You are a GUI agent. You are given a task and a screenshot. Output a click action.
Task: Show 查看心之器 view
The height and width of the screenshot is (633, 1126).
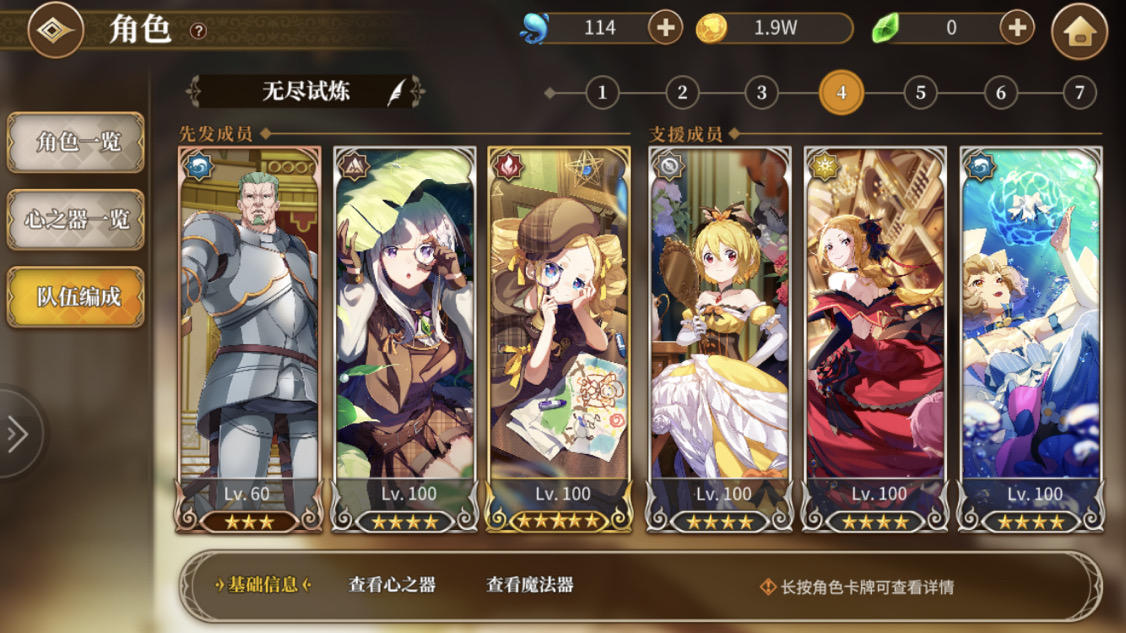tap(392, 585)
